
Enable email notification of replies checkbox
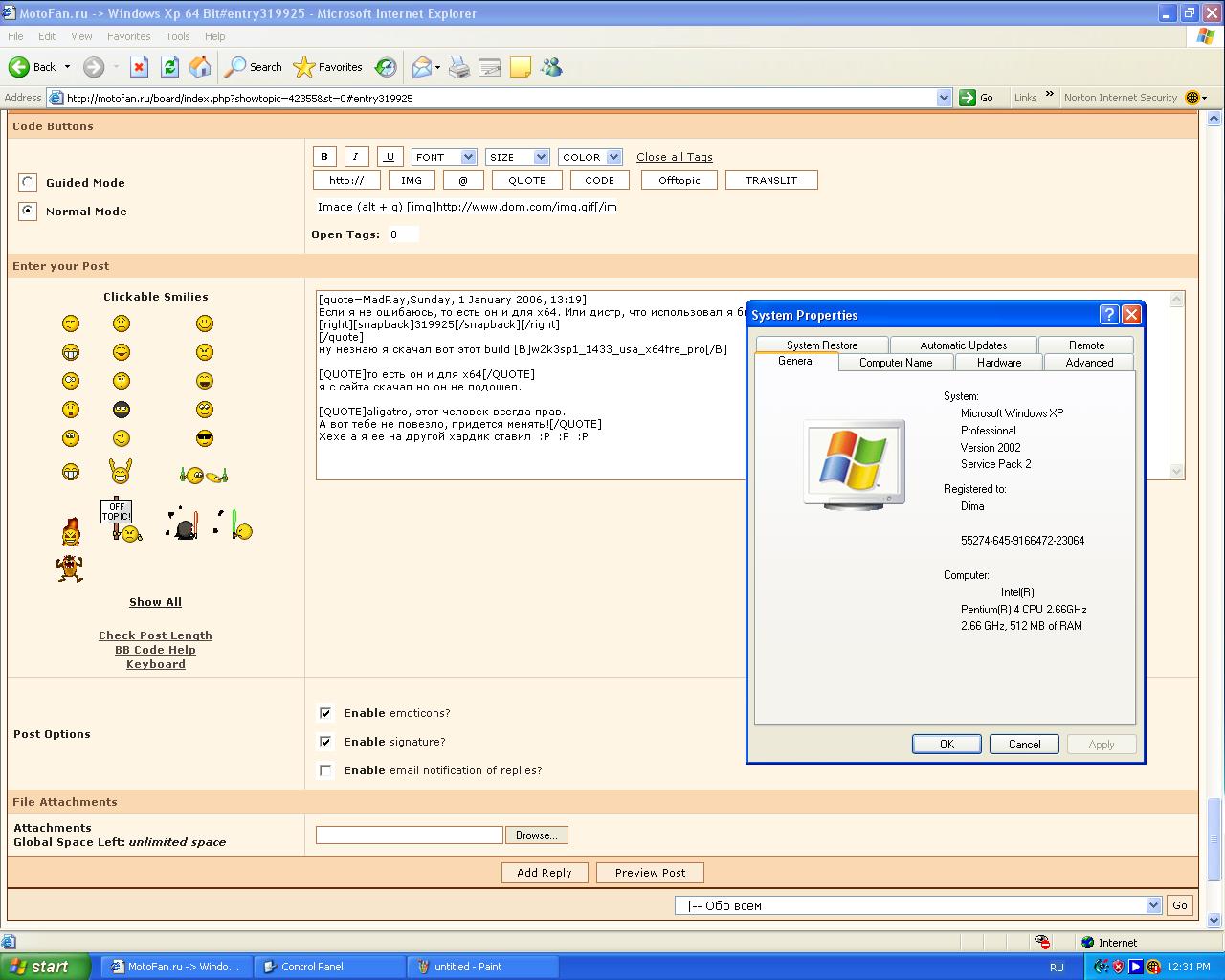325,770
